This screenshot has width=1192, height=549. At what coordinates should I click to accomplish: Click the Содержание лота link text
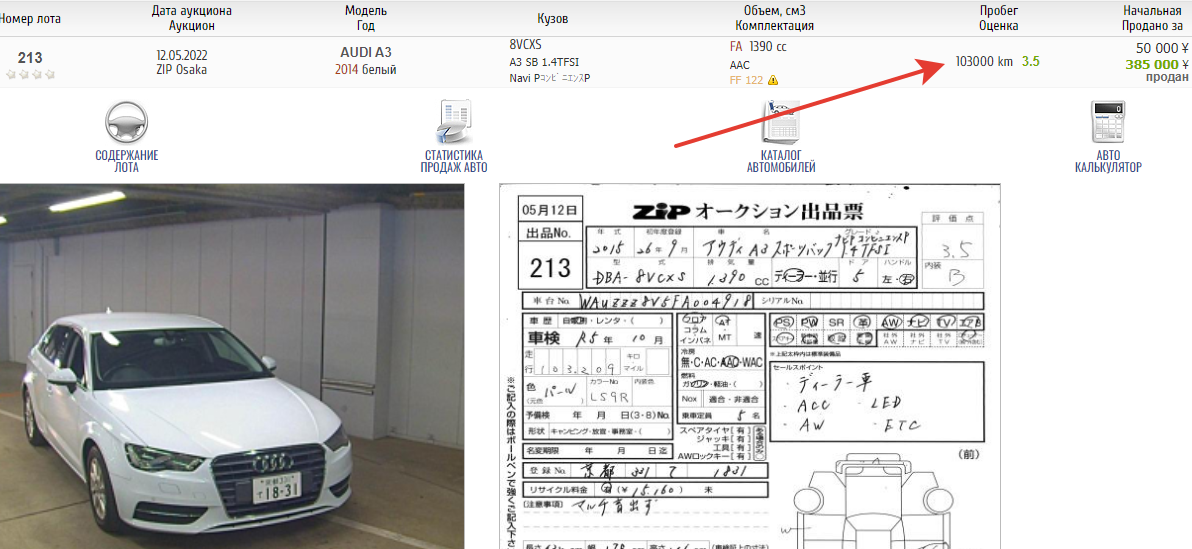(x=126, y=161)
